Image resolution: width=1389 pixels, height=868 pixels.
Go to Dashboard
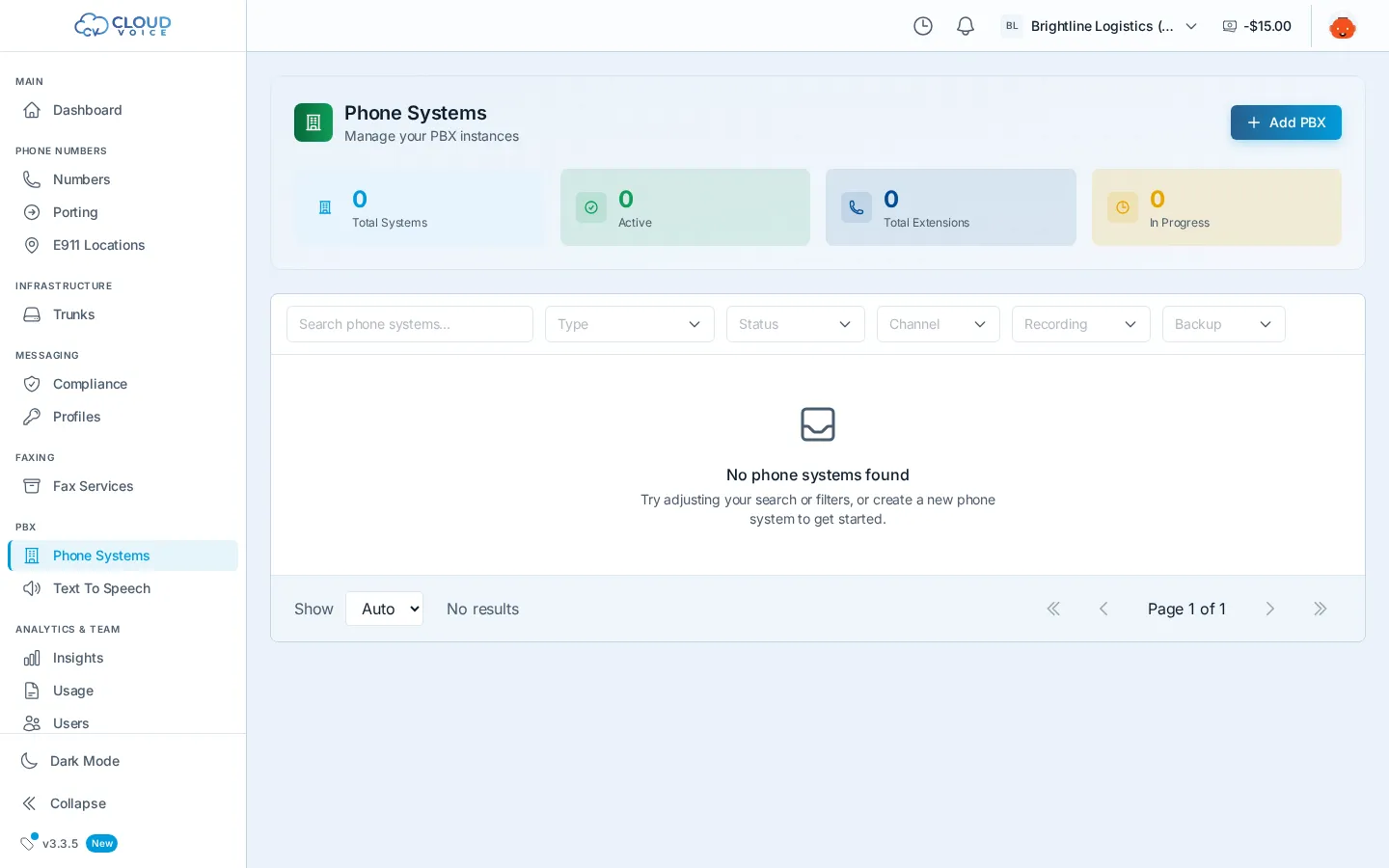click(x=123, y=110)
